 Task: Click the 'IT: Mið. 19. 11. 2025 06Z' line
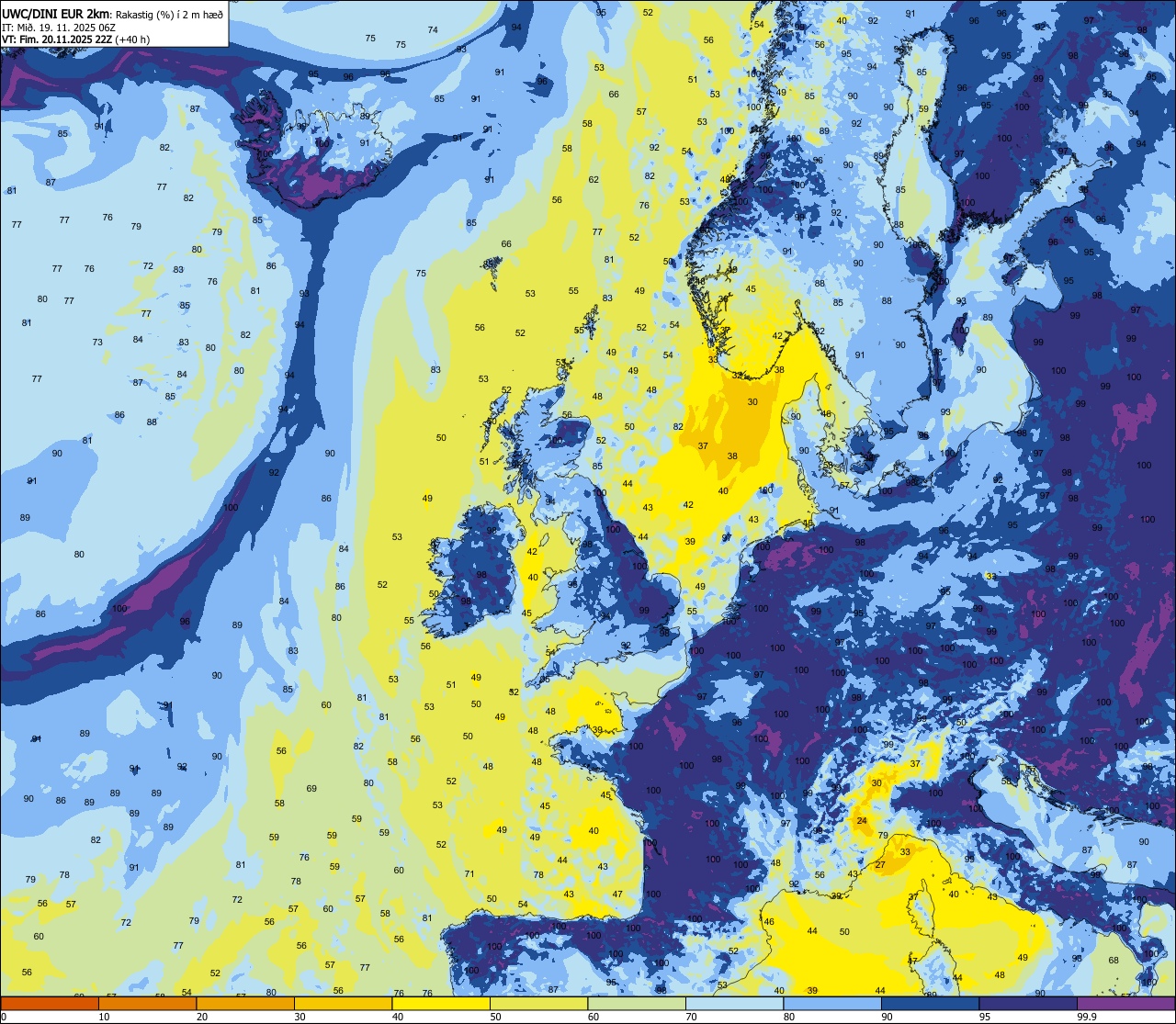coord(59,27)
